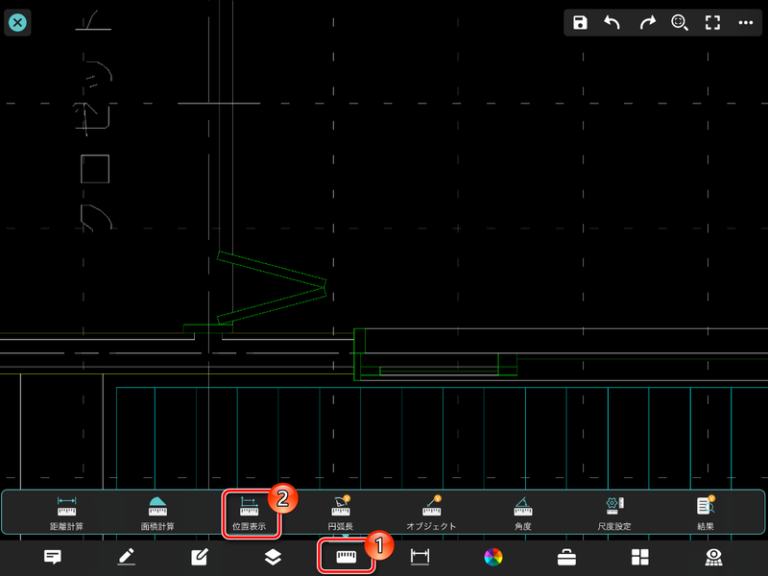768x576 pixels.
Task: Open the toolbox briefcase menu
Action: 566,557
